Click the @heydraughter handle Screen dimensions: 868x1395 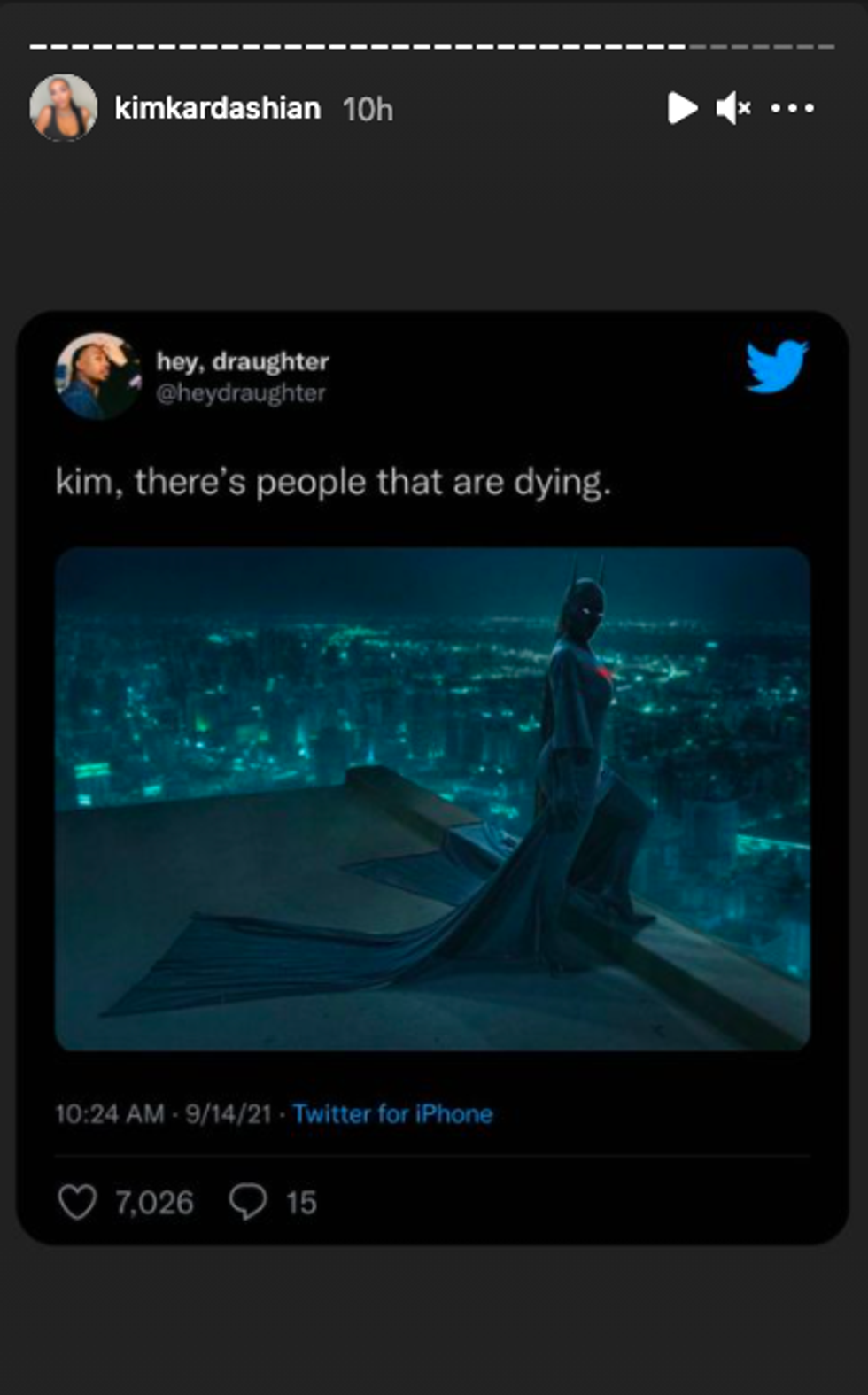[240, 393]
